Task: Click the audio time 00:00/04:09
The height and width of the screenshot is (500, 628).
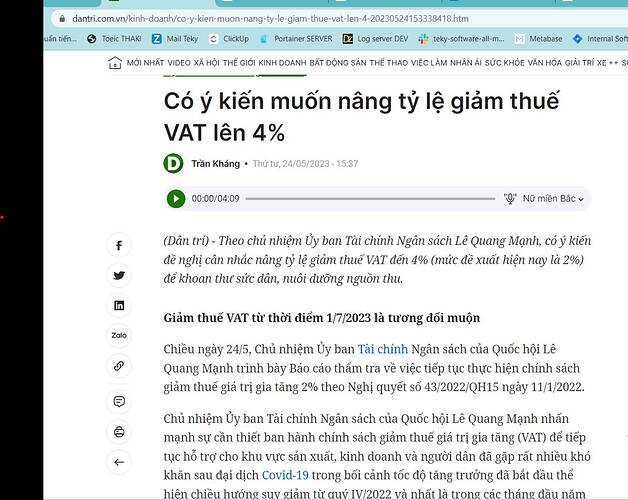Action: [215, 199]
